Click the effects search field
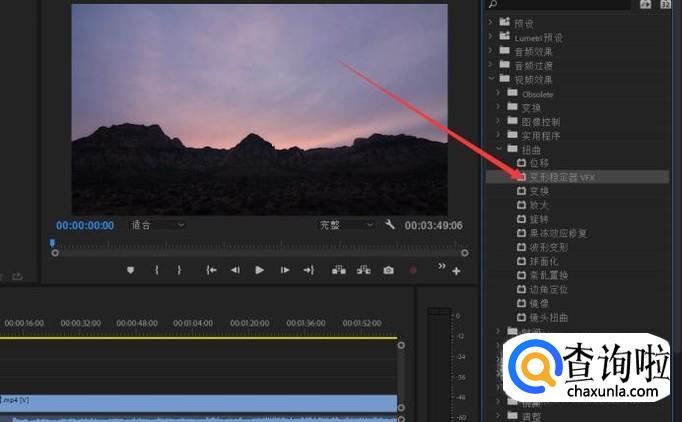The image size is (682, 422). coord(560,5)
